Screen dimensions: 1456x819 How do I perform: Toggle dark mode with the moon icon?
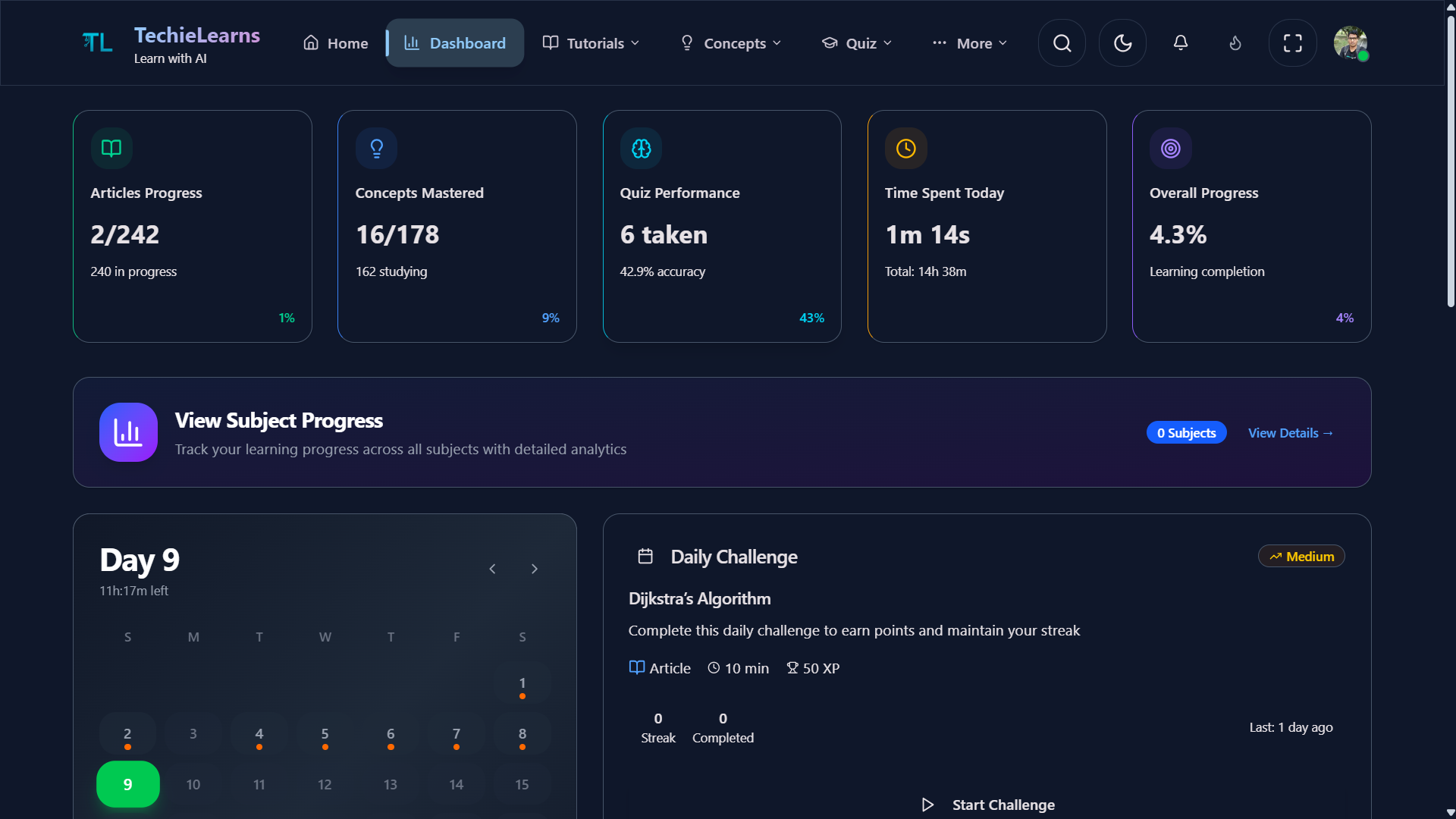pyautogui.click(x=1122, y=43)
